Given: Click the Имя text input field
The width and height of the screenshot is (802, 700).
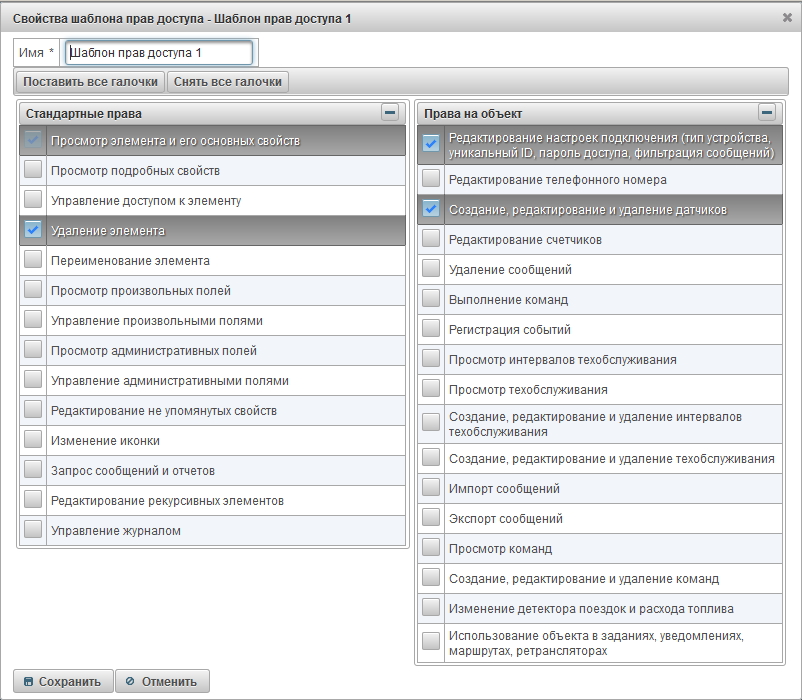Looking at the screenshot, I should pos(158,53).
